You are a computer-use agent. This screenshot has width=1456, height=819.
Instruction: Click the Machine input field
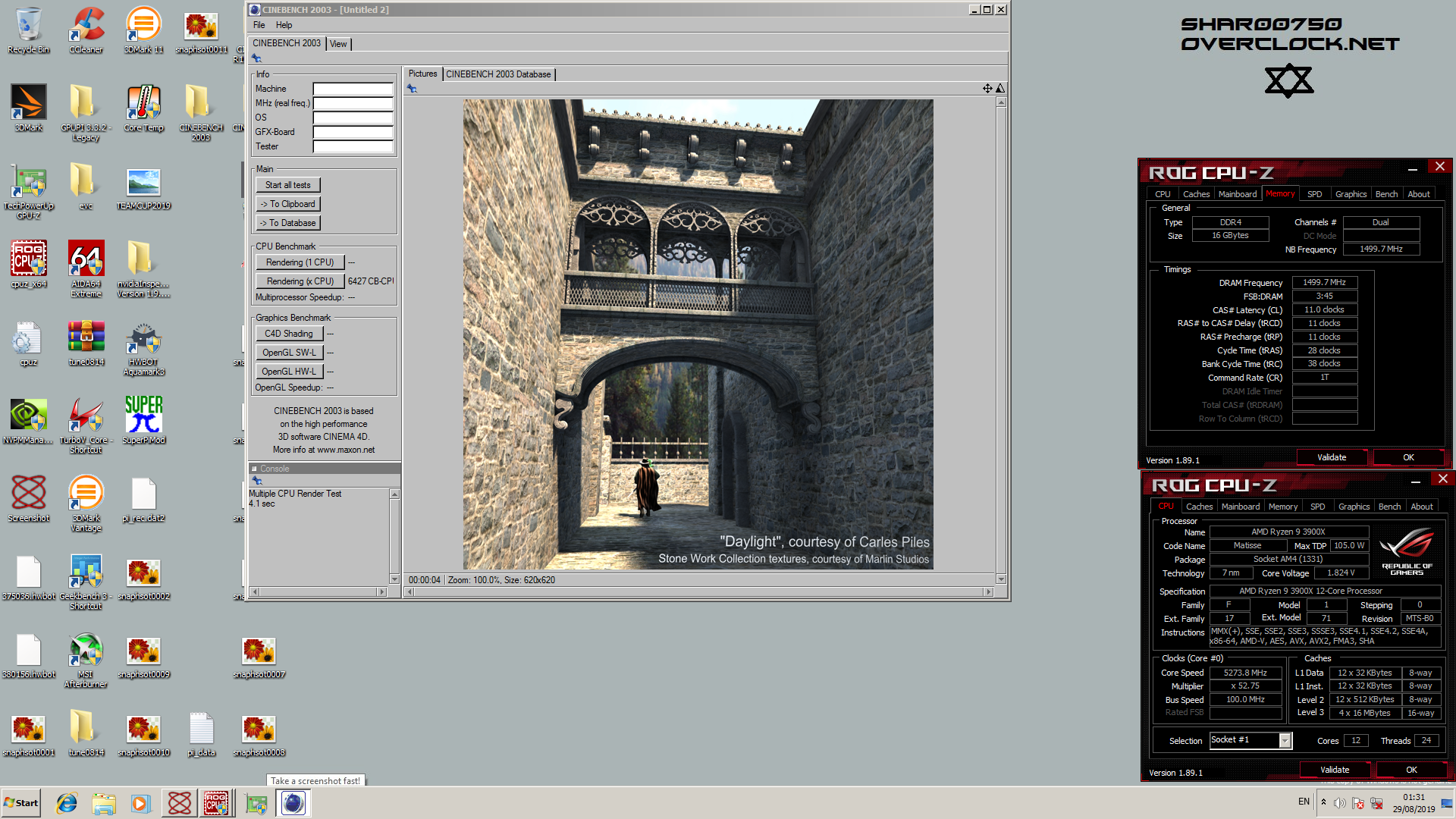[353, 89]
